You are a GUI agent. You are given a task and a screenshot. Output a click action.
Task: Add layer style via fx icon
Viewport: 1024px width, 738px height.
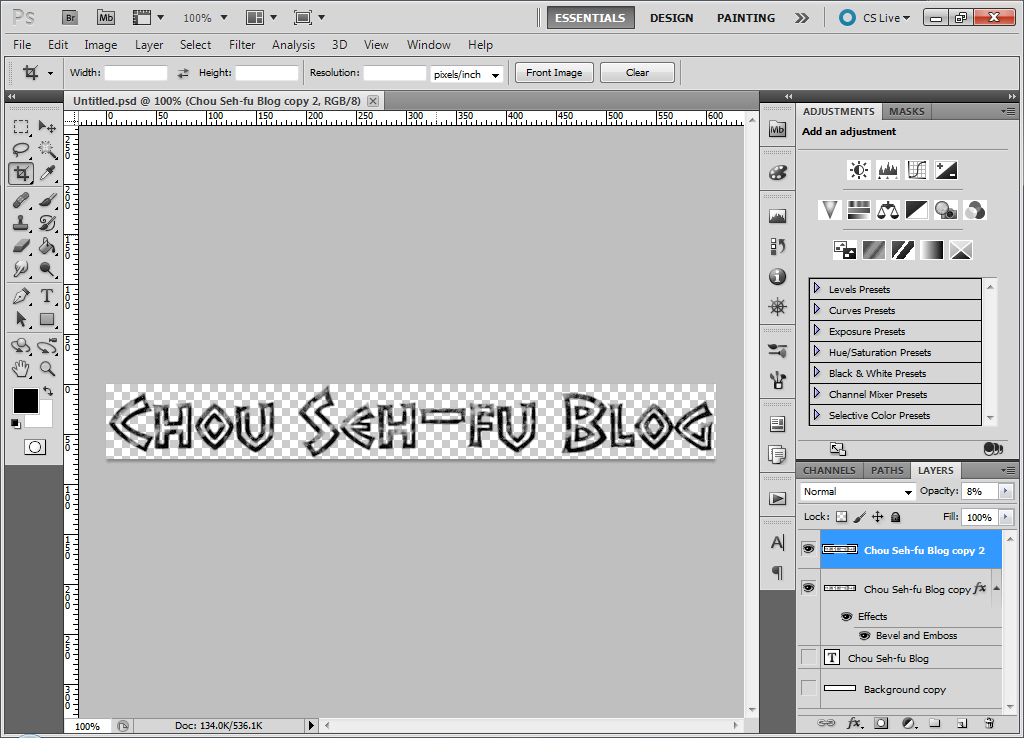pos(854,723)
